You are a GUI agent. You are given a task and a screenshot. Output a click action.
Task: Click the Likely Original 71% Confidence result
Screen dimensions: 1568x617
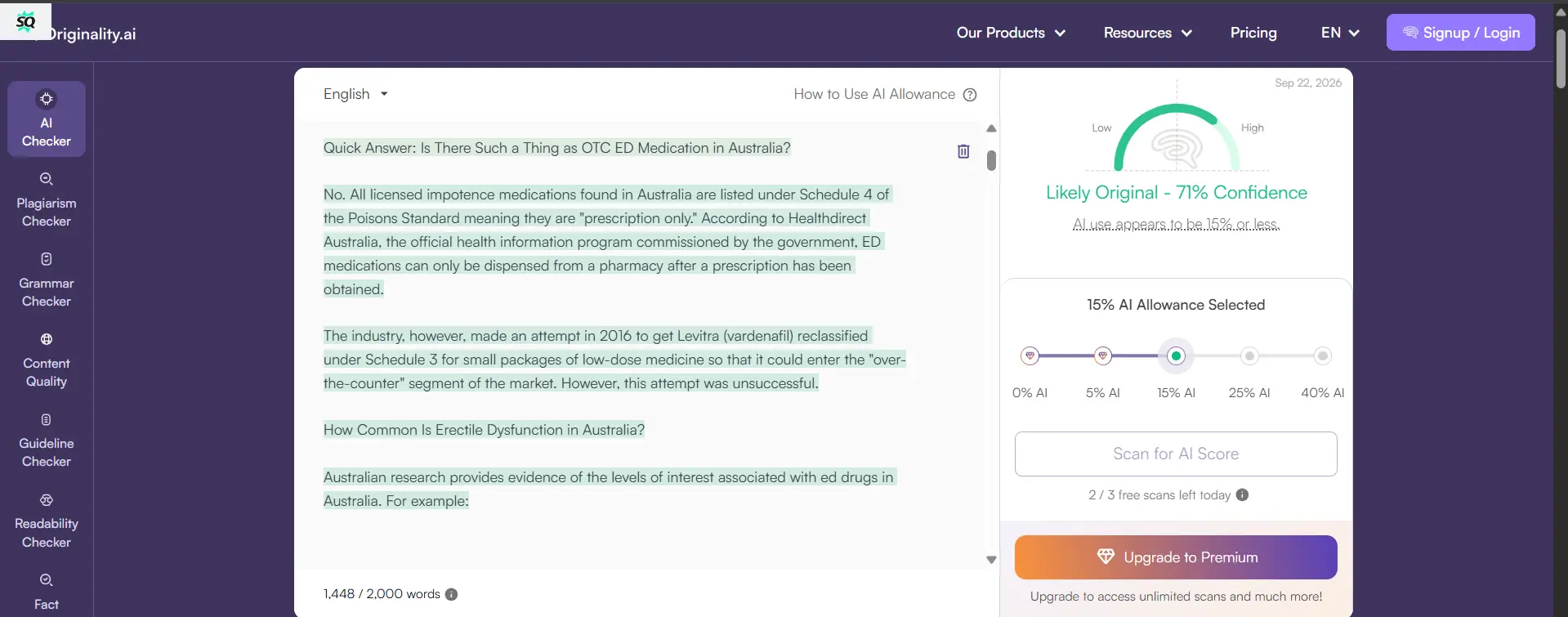(1176, 193)
